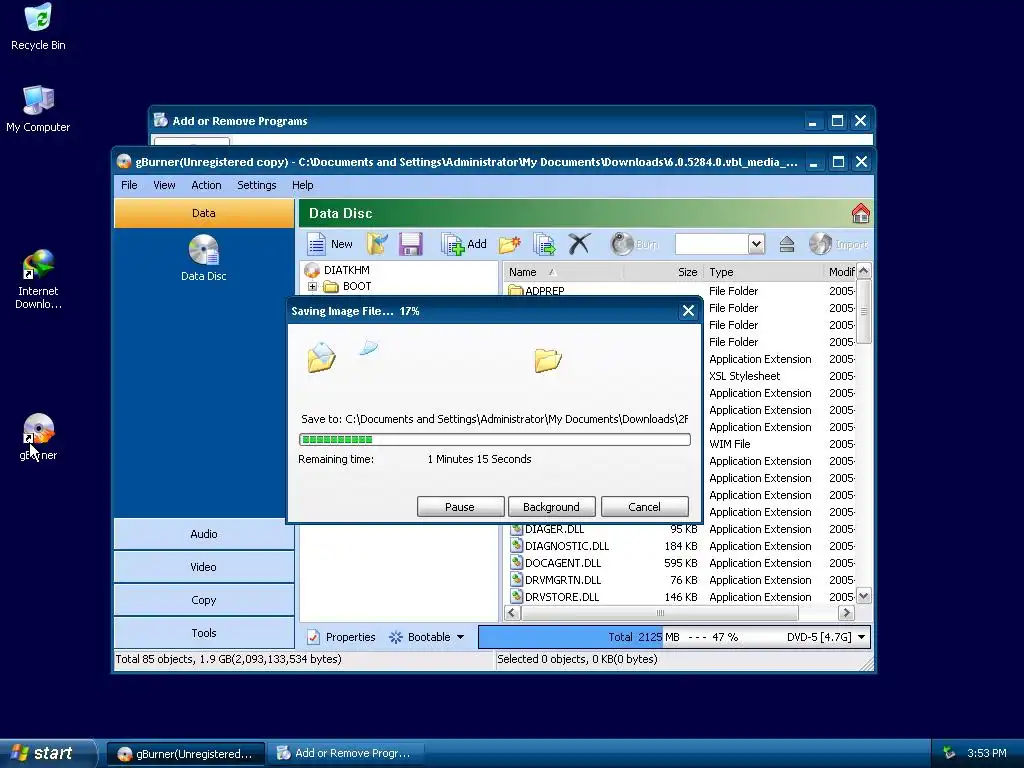Click the red Home icon in Data Disc header
The width and height of the screenshot is (1024, 768).
click(x=860, y=213)
